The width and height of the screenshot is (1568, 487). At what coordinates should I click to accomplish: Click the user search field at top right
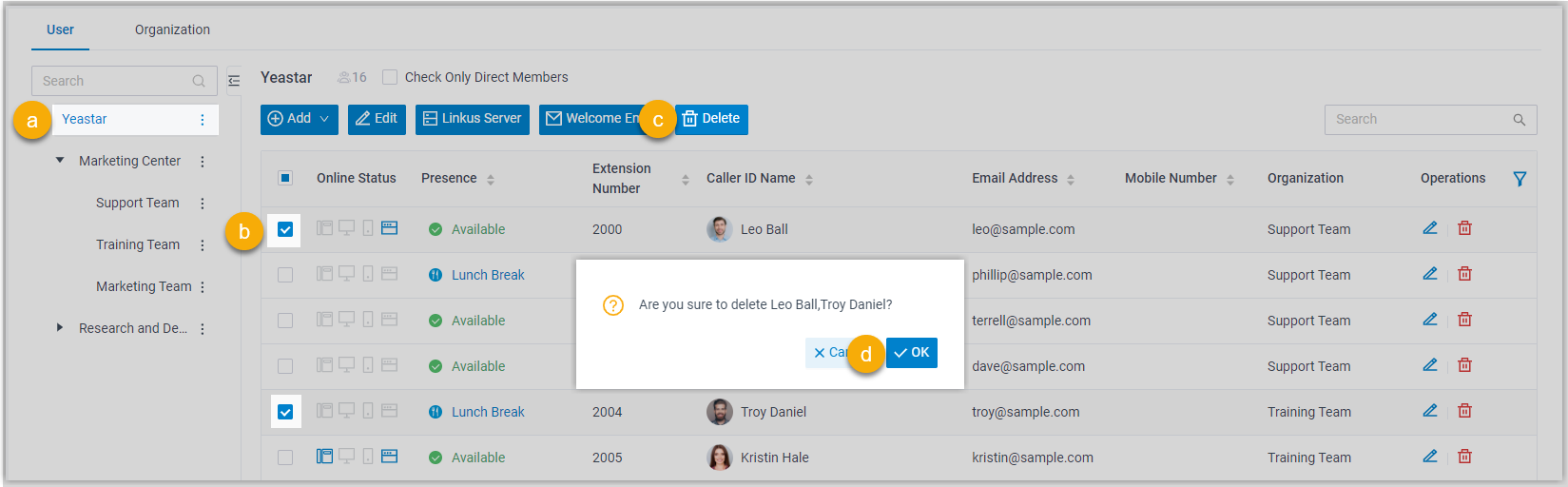coord(1421,120)
